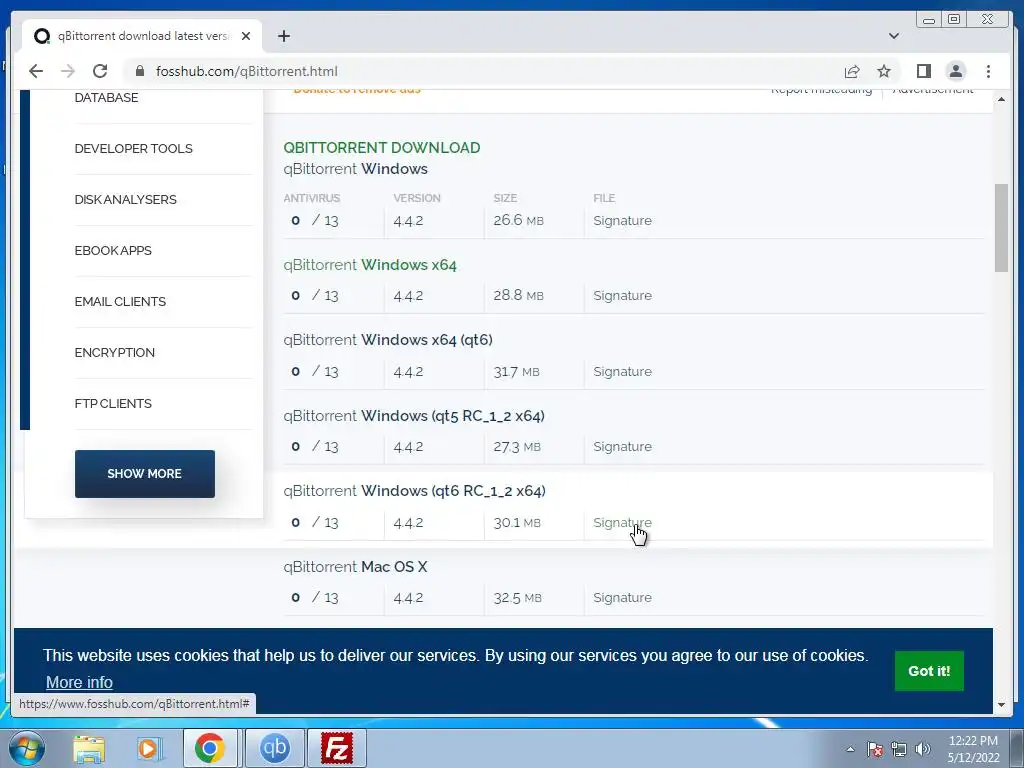Bookmark this page with the star icon
This screenshot has width=1024, height=768.
click(884, 71)
